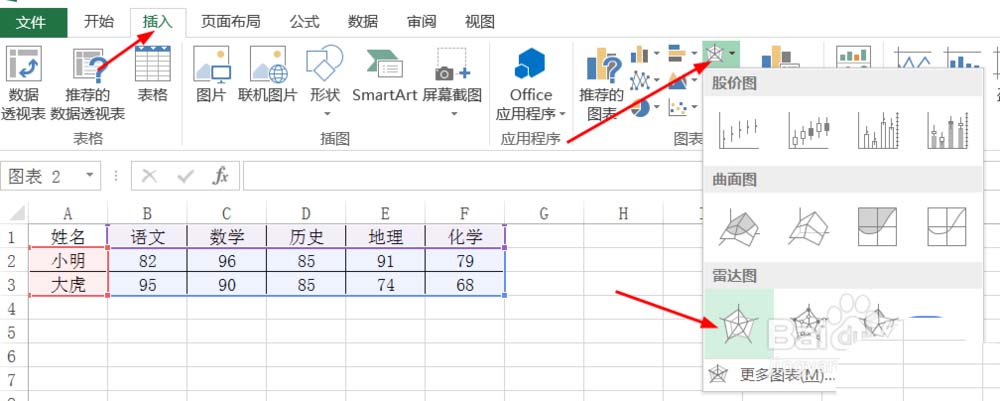Click the Power View report icon

click(853, 57)
